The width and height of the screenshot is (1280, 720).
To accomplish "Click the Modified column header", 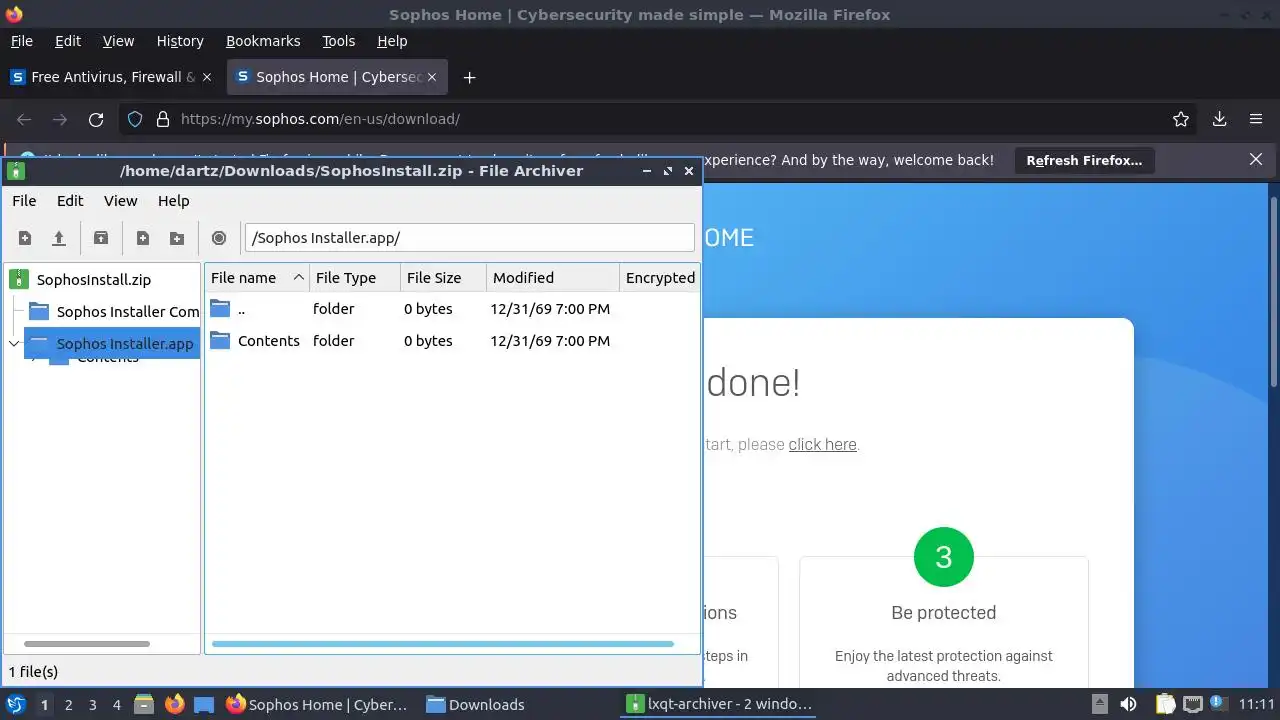I will (x=552, y=278).
